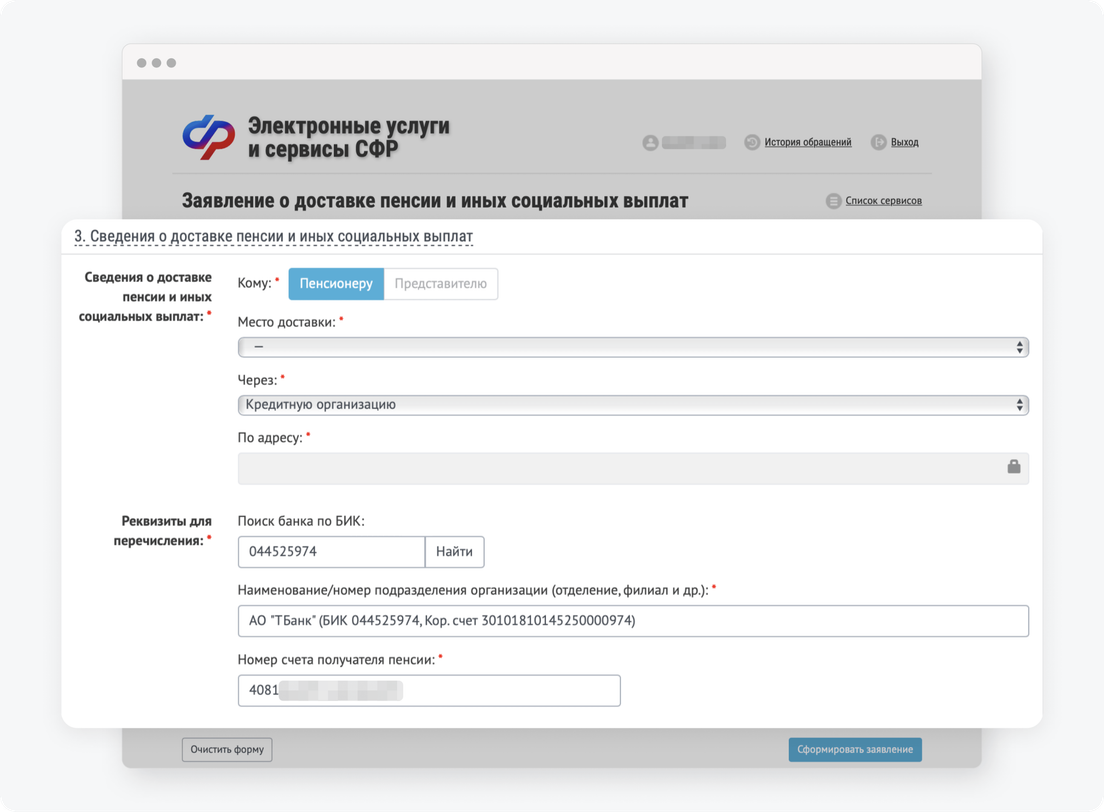Viewport: 1104px width, 812px height.
Task: Click the pension recipient account number field
Action: pyautogui.click(x=429, y=690)
